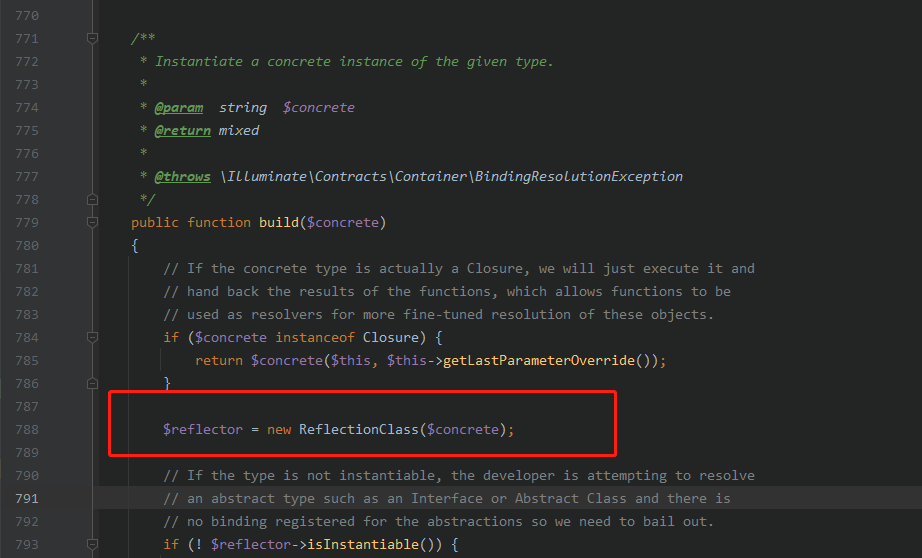The height and width of the screenshot is (558, 922).
Task: Click $concrete argument inside ReflectionClass call
Action: [x=463, y=430]
